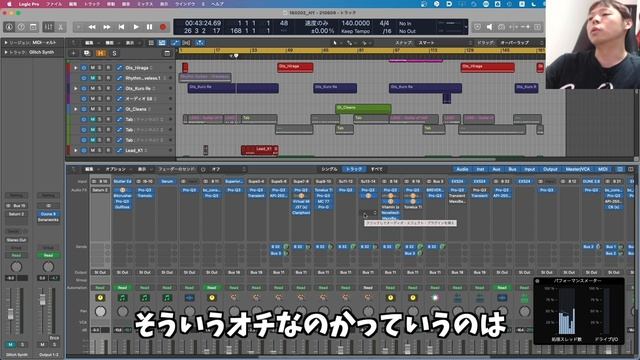Click green Read automation in inspector

48,256
